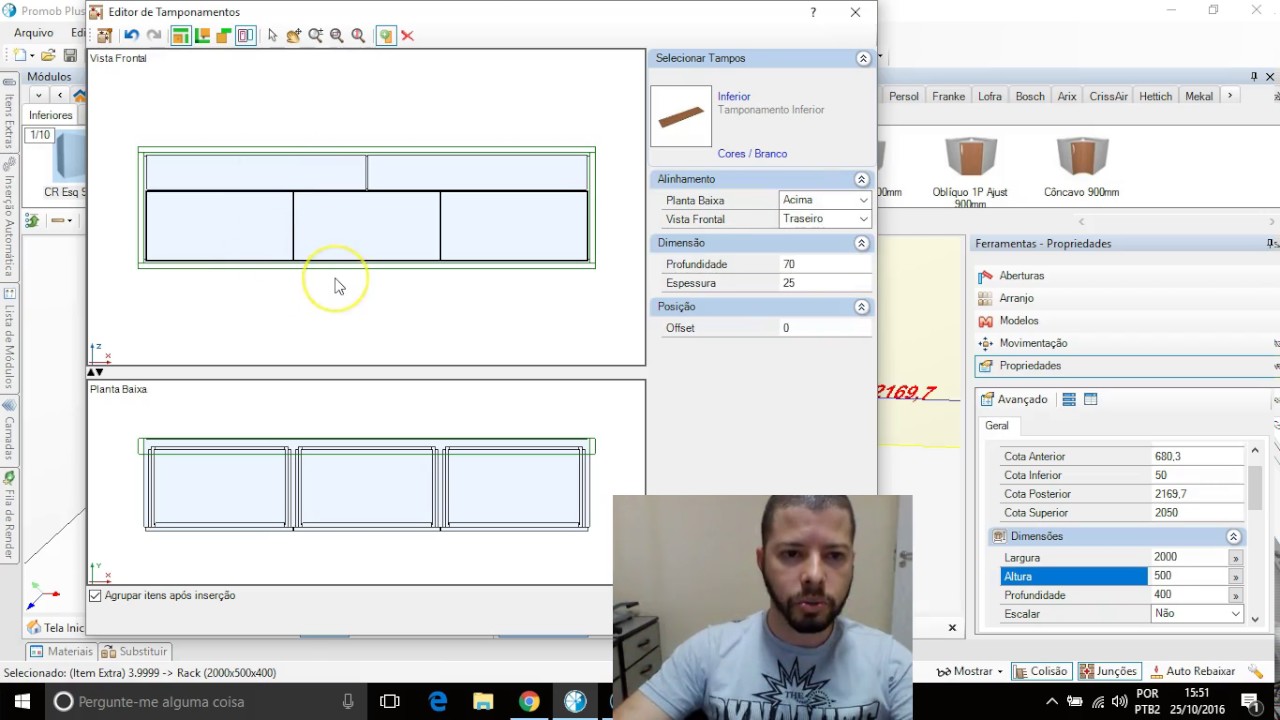
Task: Open the Materiais tab at bottom
Action: (61, 651)
